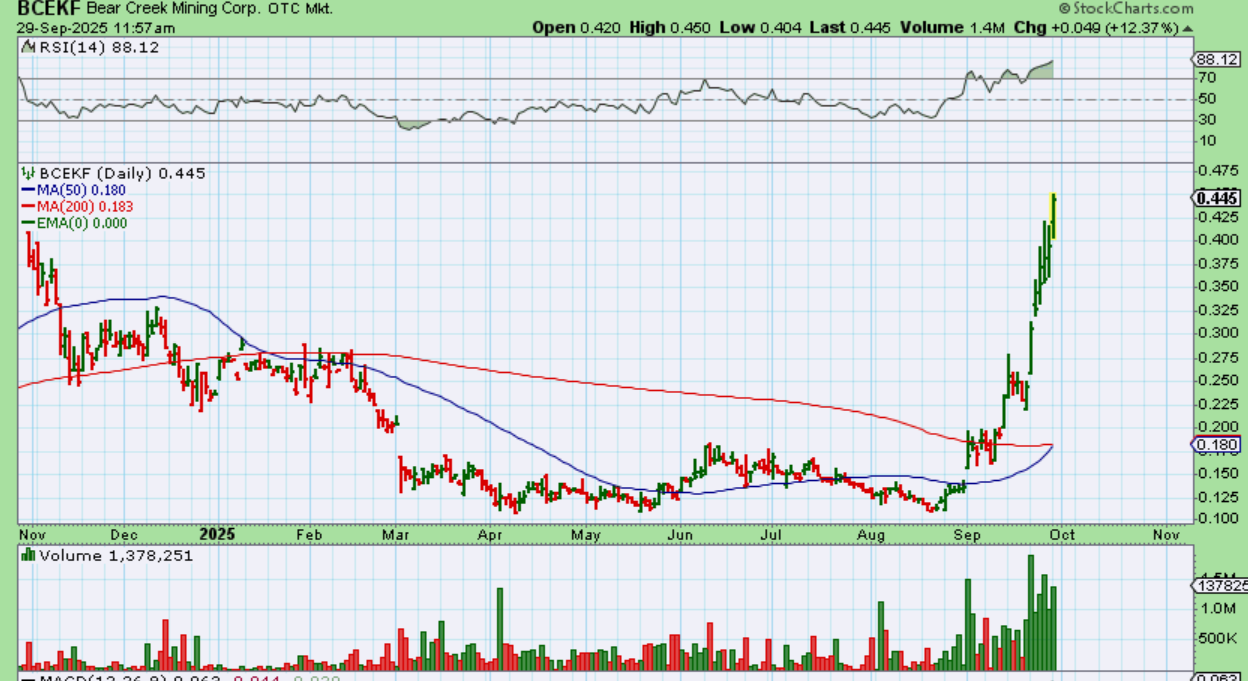The height and width of the screenshot is (681, 1248).
Task: Select the 30 level on RSI axis
Action: click(1207, 121)
